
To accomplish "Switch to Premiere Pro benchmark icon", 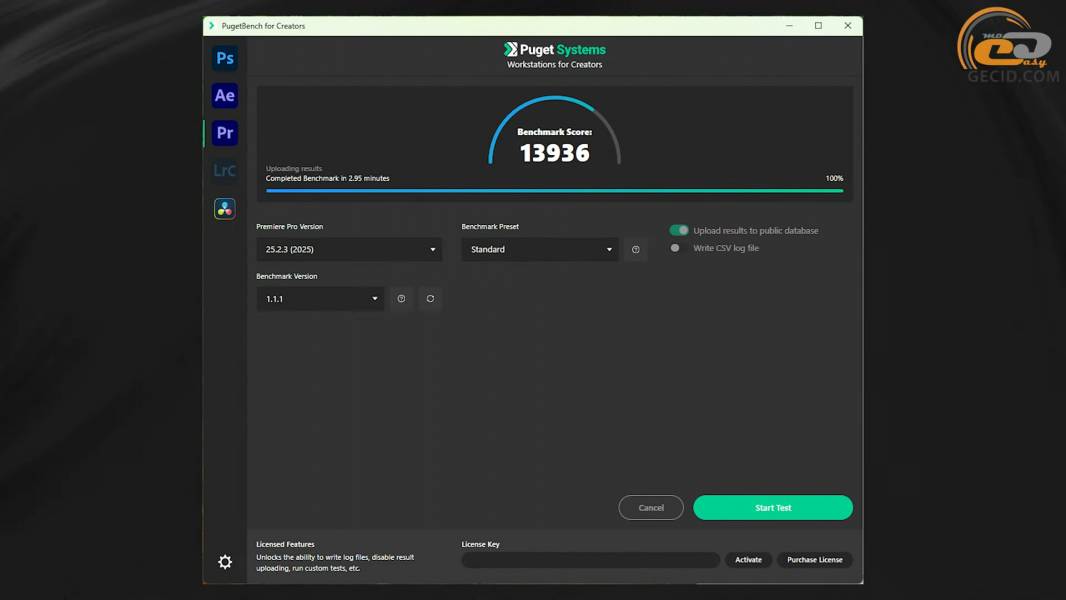I will click(225, 133).
